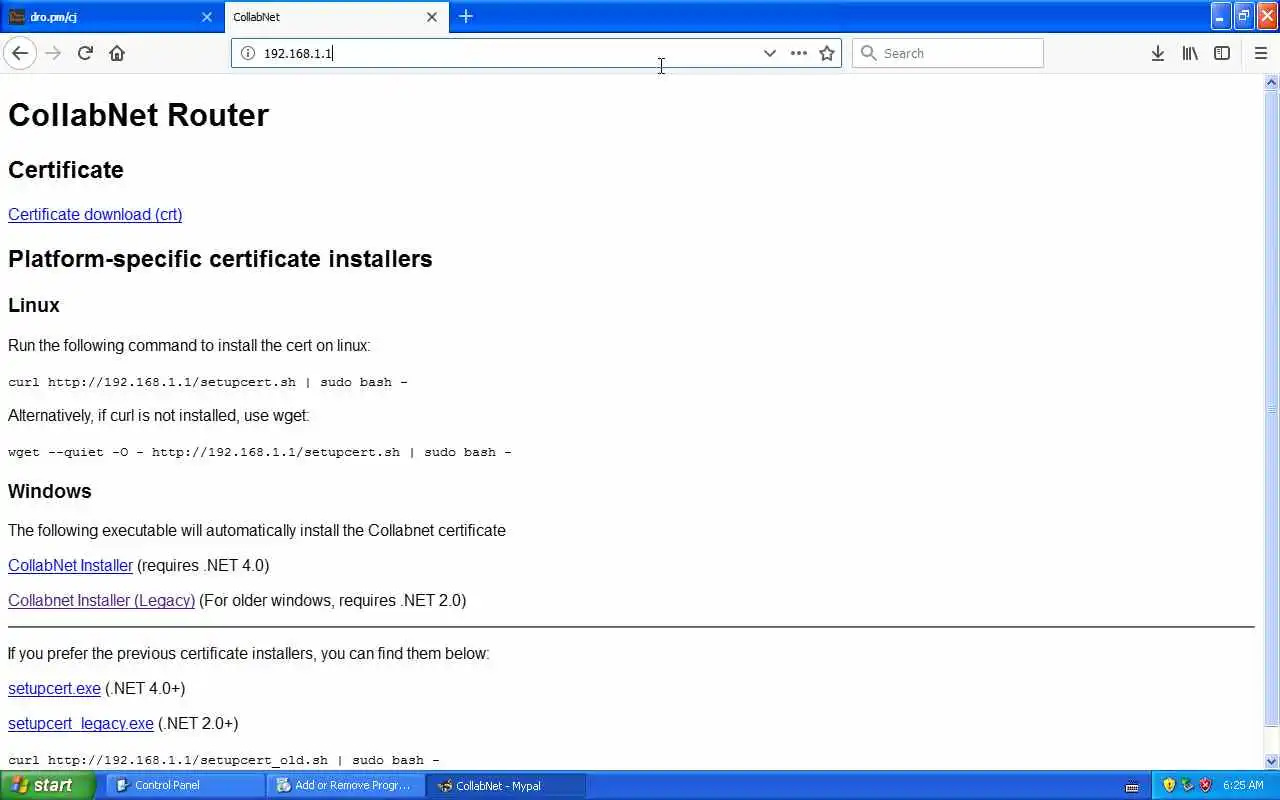Click the yellow shield tray icon
This screenshot has width=1280, height=800.
pos(1169,785)
